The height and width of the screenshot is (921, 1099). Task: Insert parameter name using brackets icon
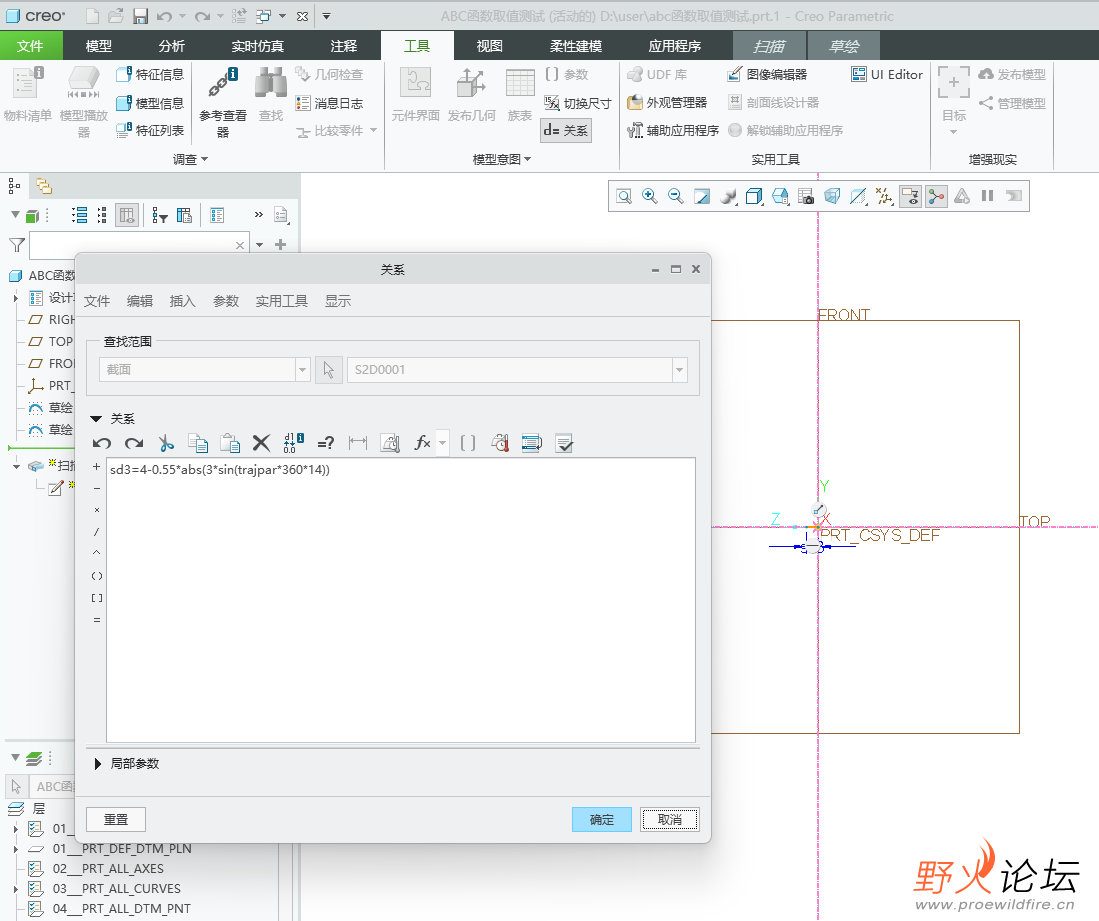coord(467,443)
